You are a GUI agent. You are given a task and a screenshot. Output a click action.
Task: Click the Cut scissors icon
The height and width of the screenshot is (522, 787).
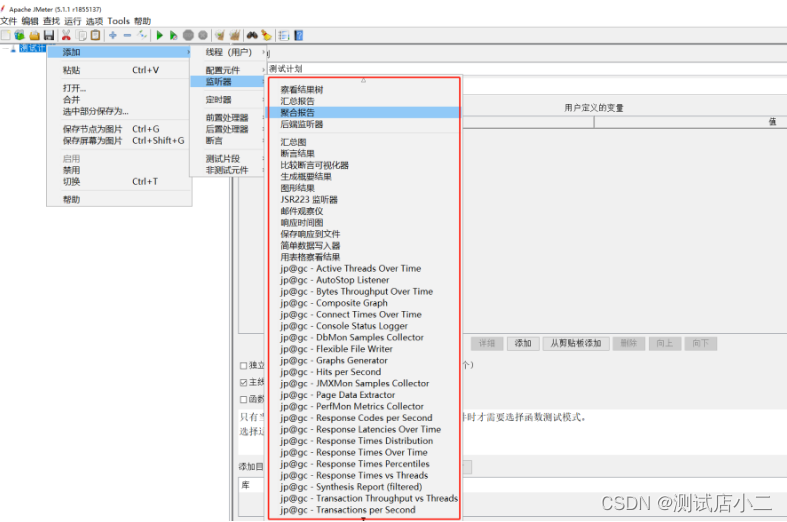(x=66, y=35)
